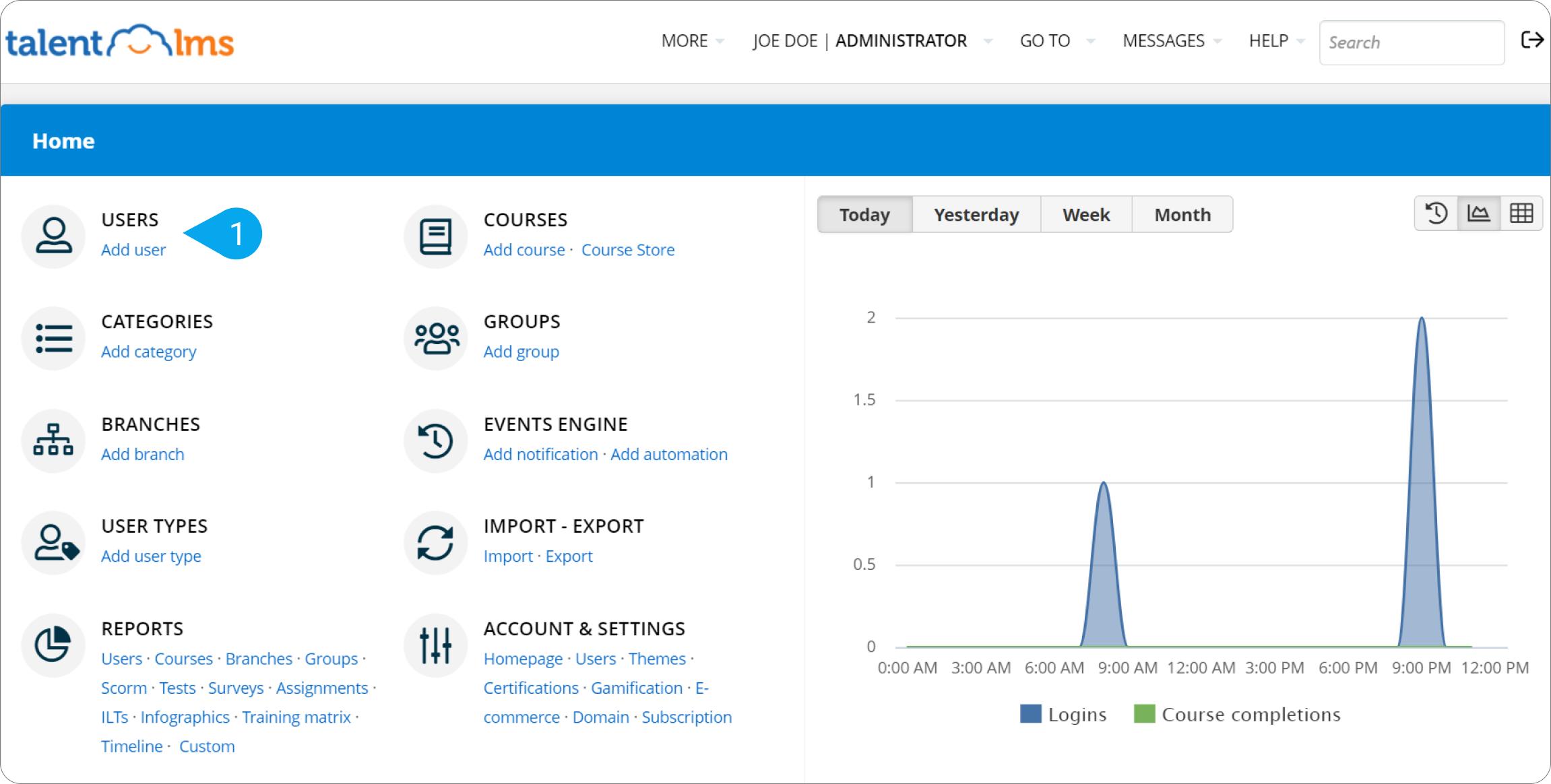
Task: Open the Export link
Action: pyautogui.click(x=569, y=557)
